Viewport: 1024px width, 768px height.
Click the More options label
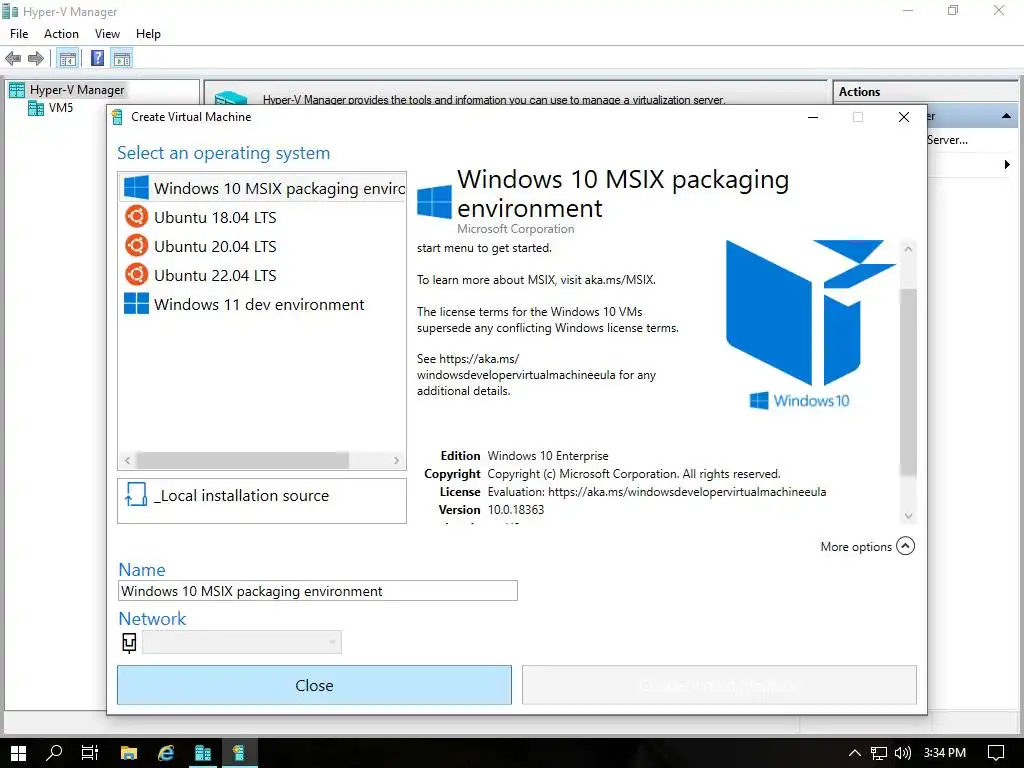[856, 547]
